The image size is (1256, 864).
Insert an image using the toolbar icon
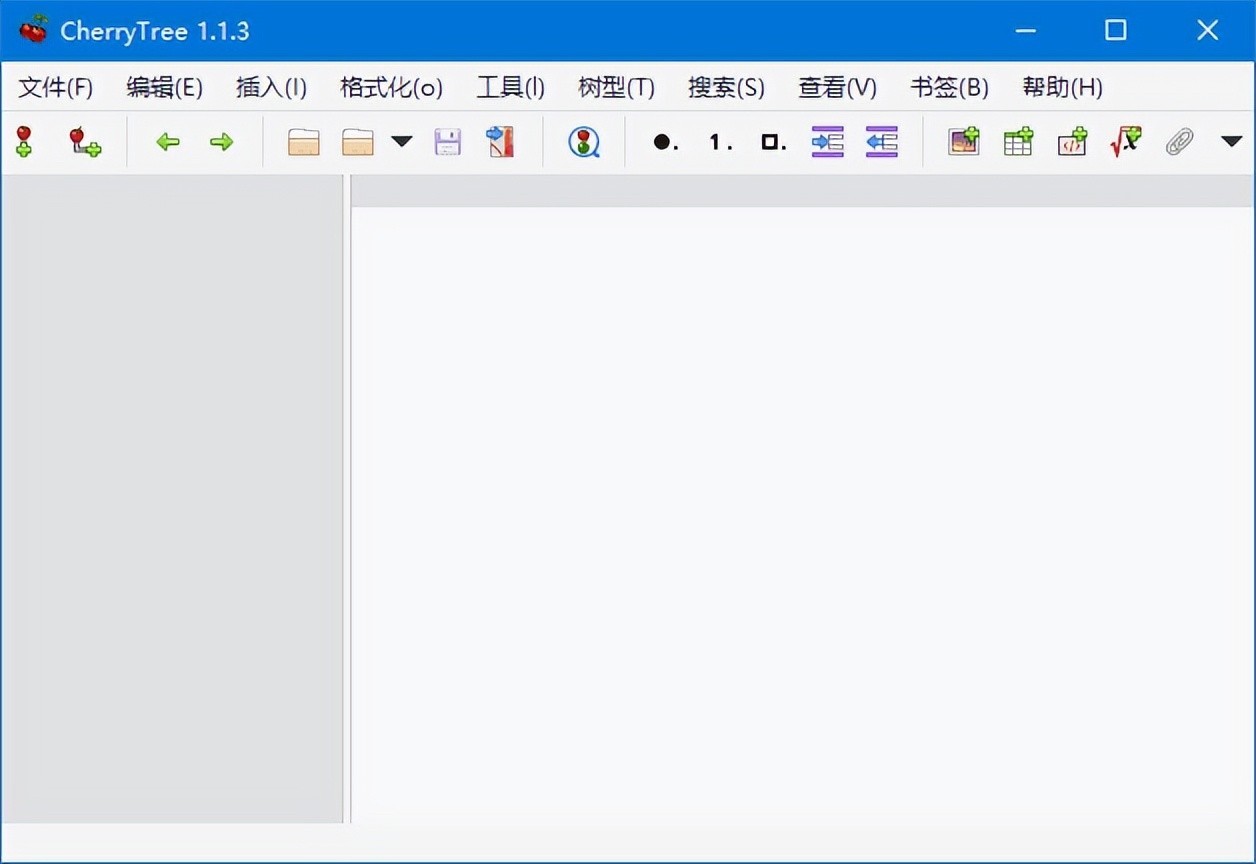click(964, 142)
